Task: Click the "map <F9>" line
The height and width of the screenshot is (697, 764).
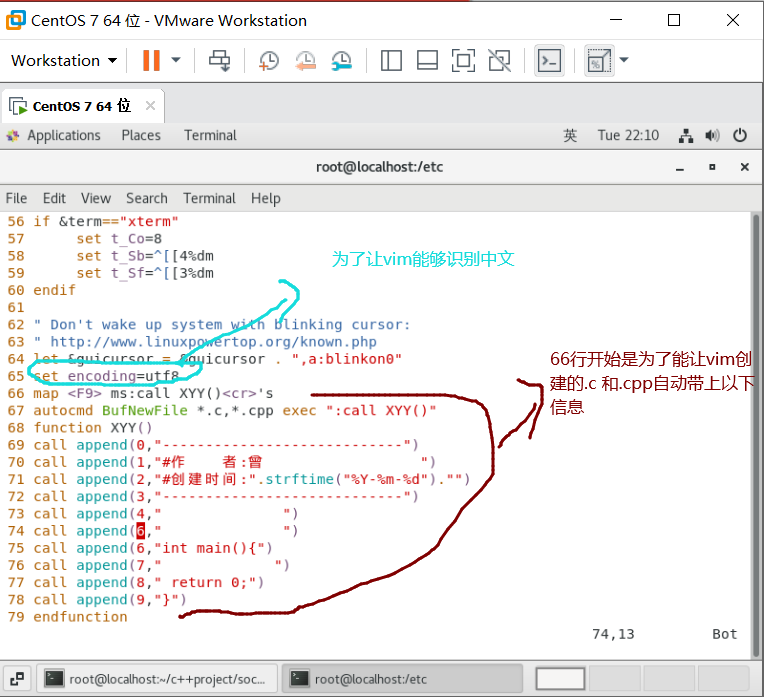Action: tap(153, 394)
